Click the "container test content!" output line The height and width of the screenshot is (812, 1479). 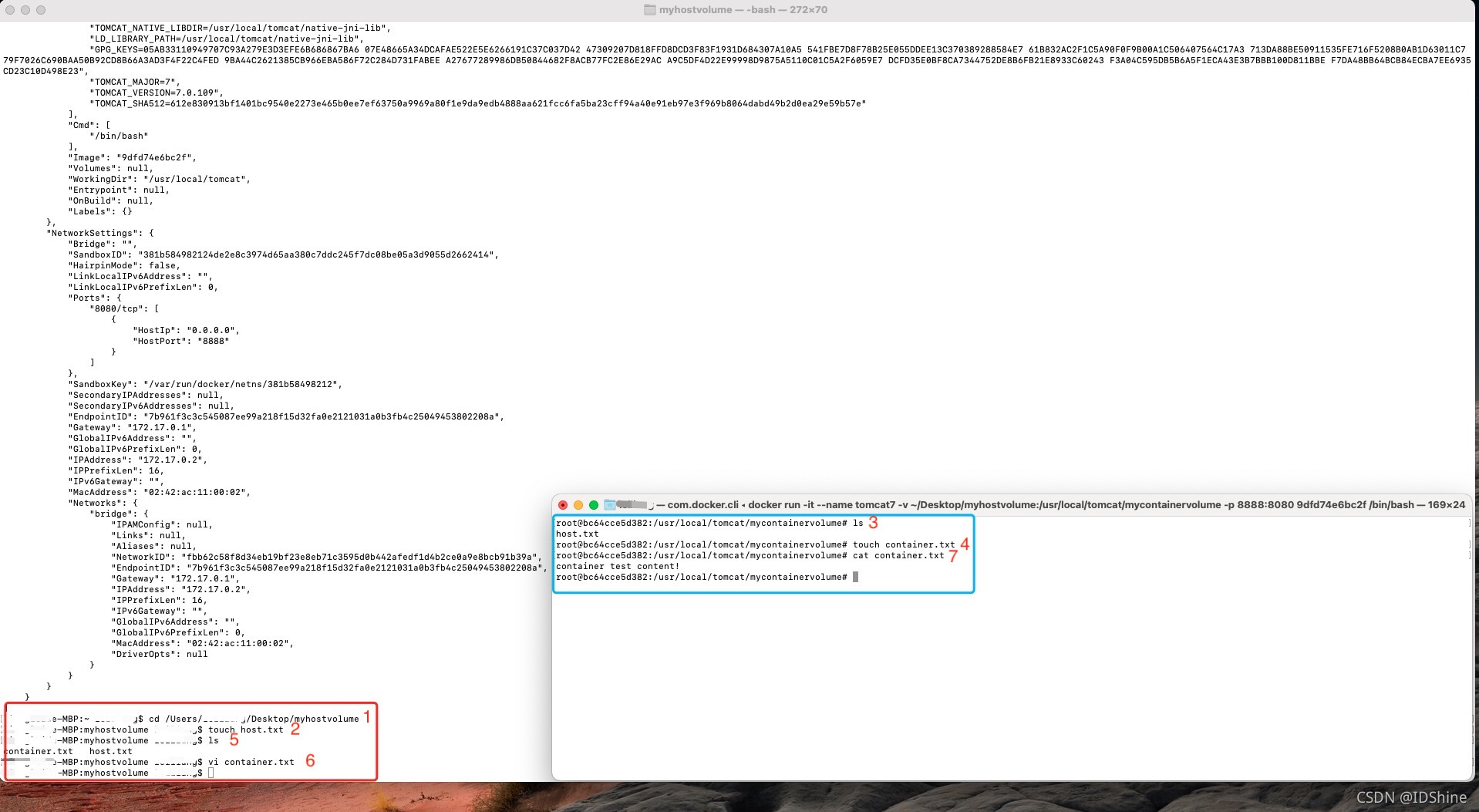pyautogui.click(x=618, y=566)
